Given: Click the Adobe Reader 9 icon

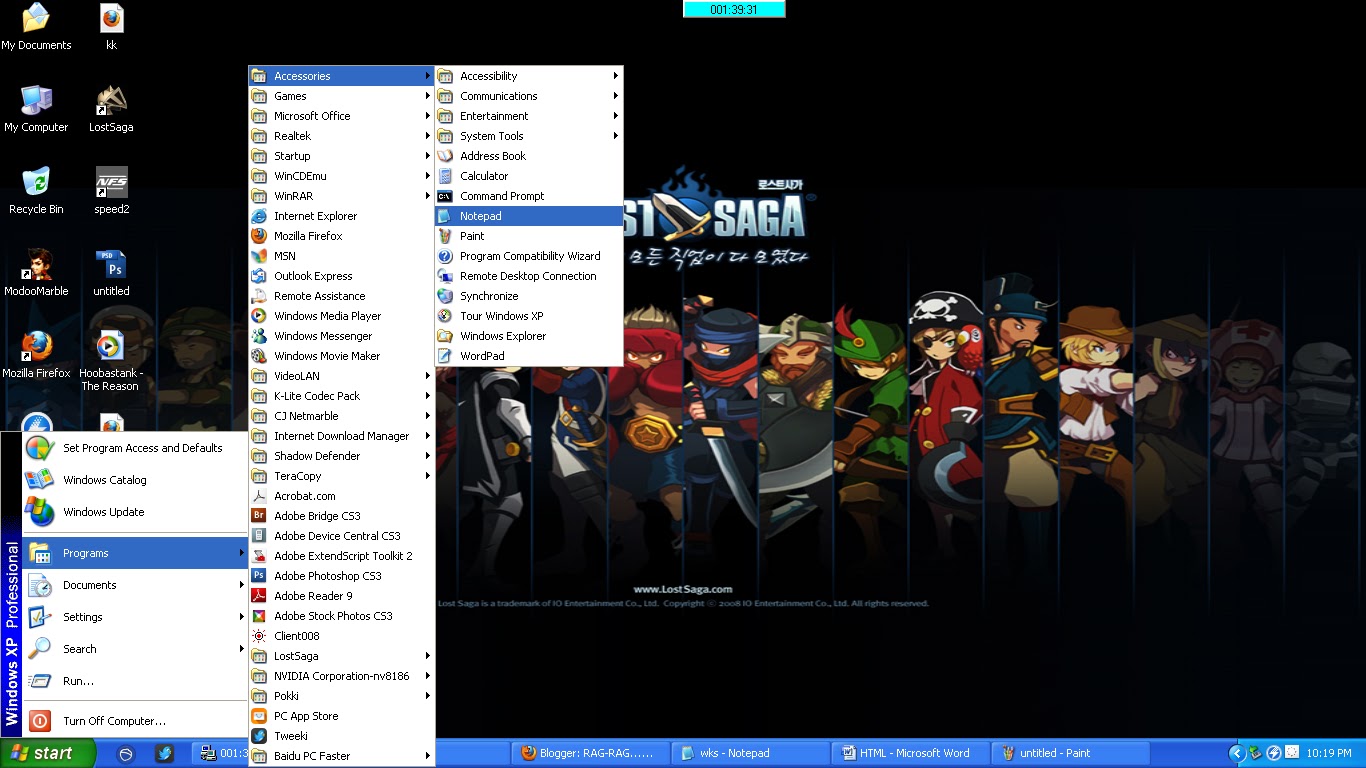Looking at the screenshot, I should [259, 596].
